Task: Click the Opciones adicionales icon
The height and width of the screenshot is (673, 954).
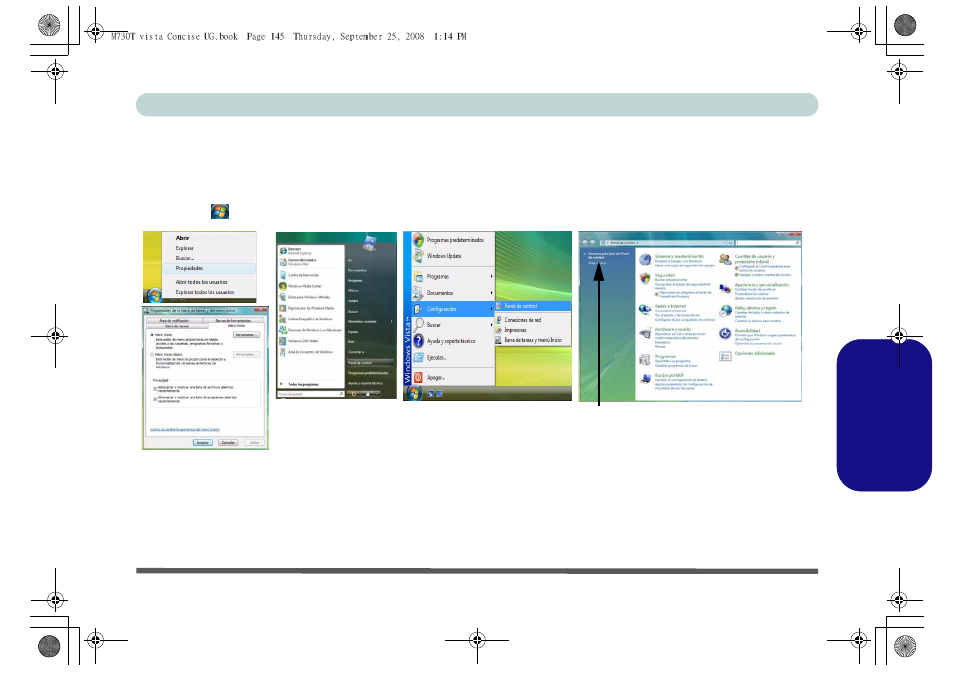Action: (x=725, y=356)
